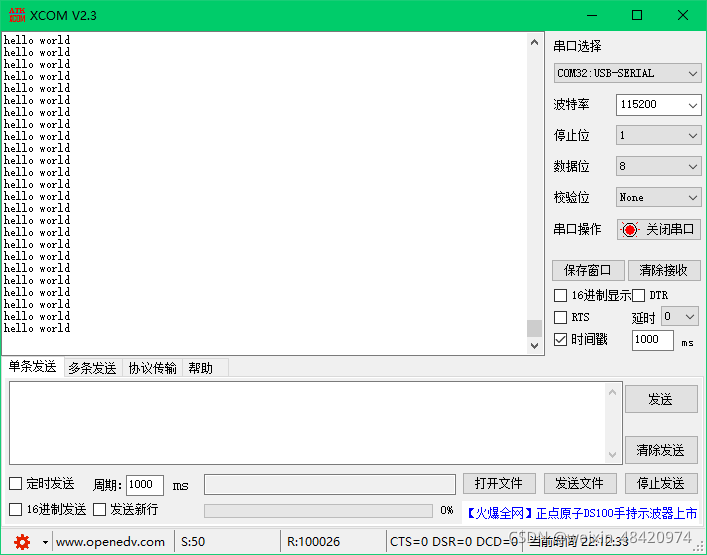Click the 周期 period 1000 input field
Viewport: 707px width, 555px height.
145,485
